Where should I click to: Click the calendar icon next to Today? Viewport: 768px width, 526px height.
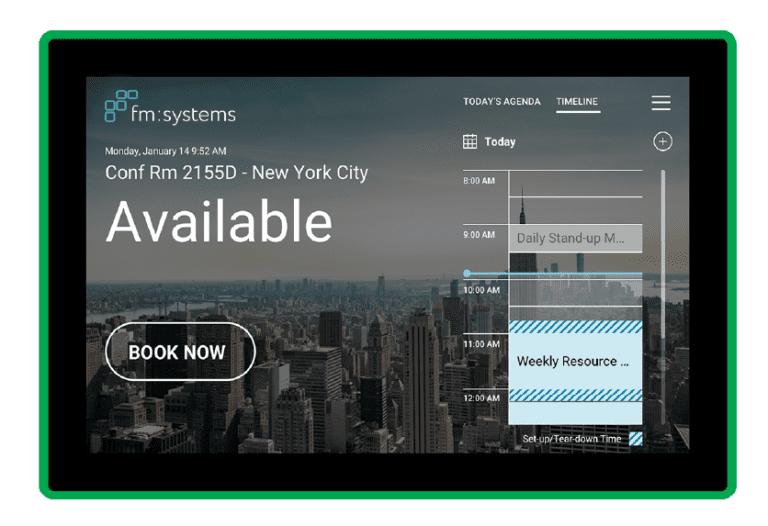[x=470, y=142]
